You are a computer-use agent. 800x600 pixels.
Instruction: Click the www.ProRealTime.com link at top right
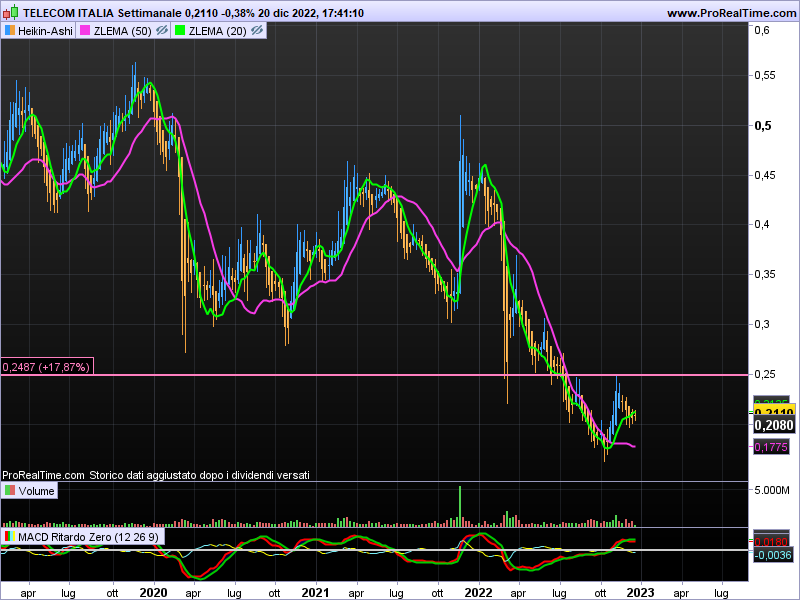click(730, 13)
